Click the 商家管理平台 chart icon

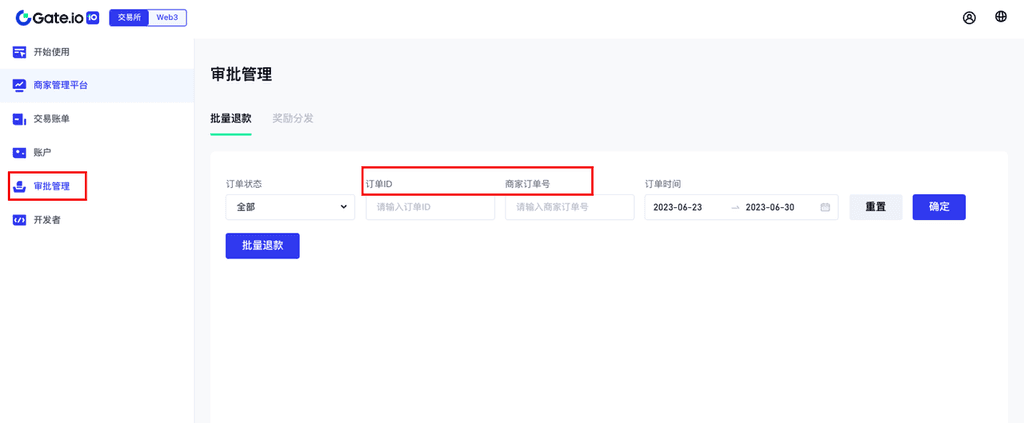19,85
